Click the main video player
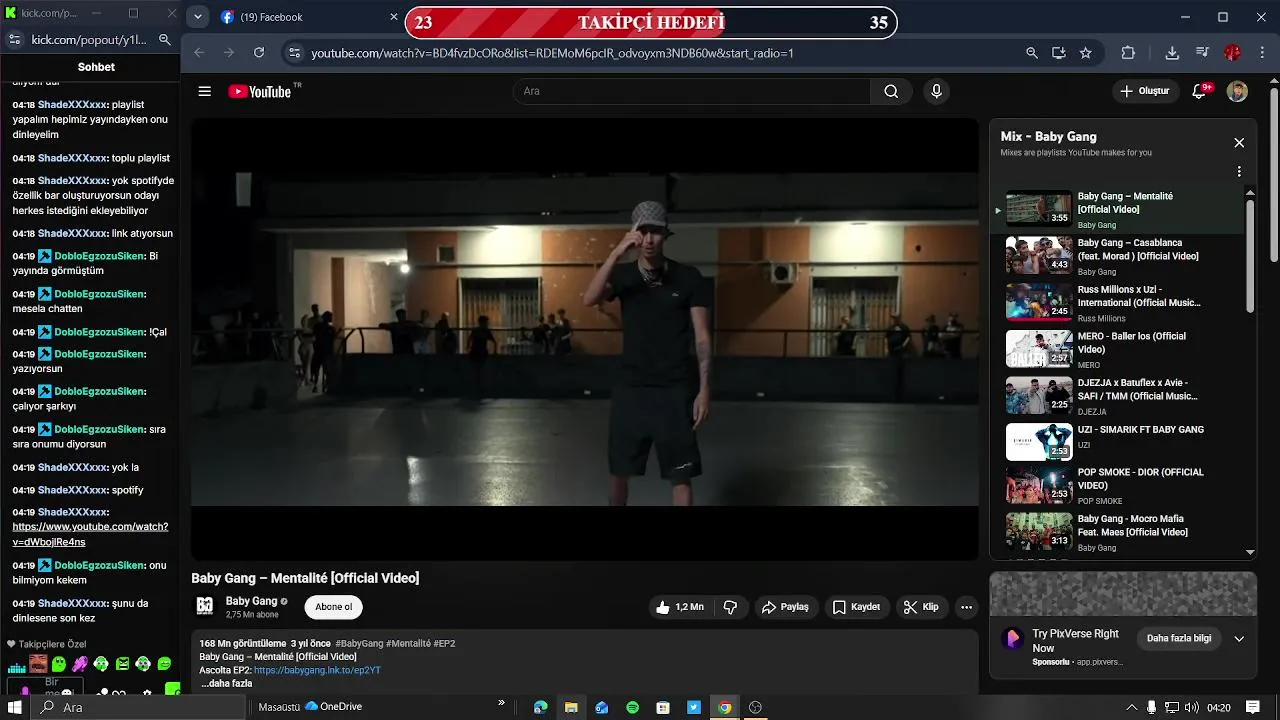Viewport: 1280px width, 720px height. point(585,339)
